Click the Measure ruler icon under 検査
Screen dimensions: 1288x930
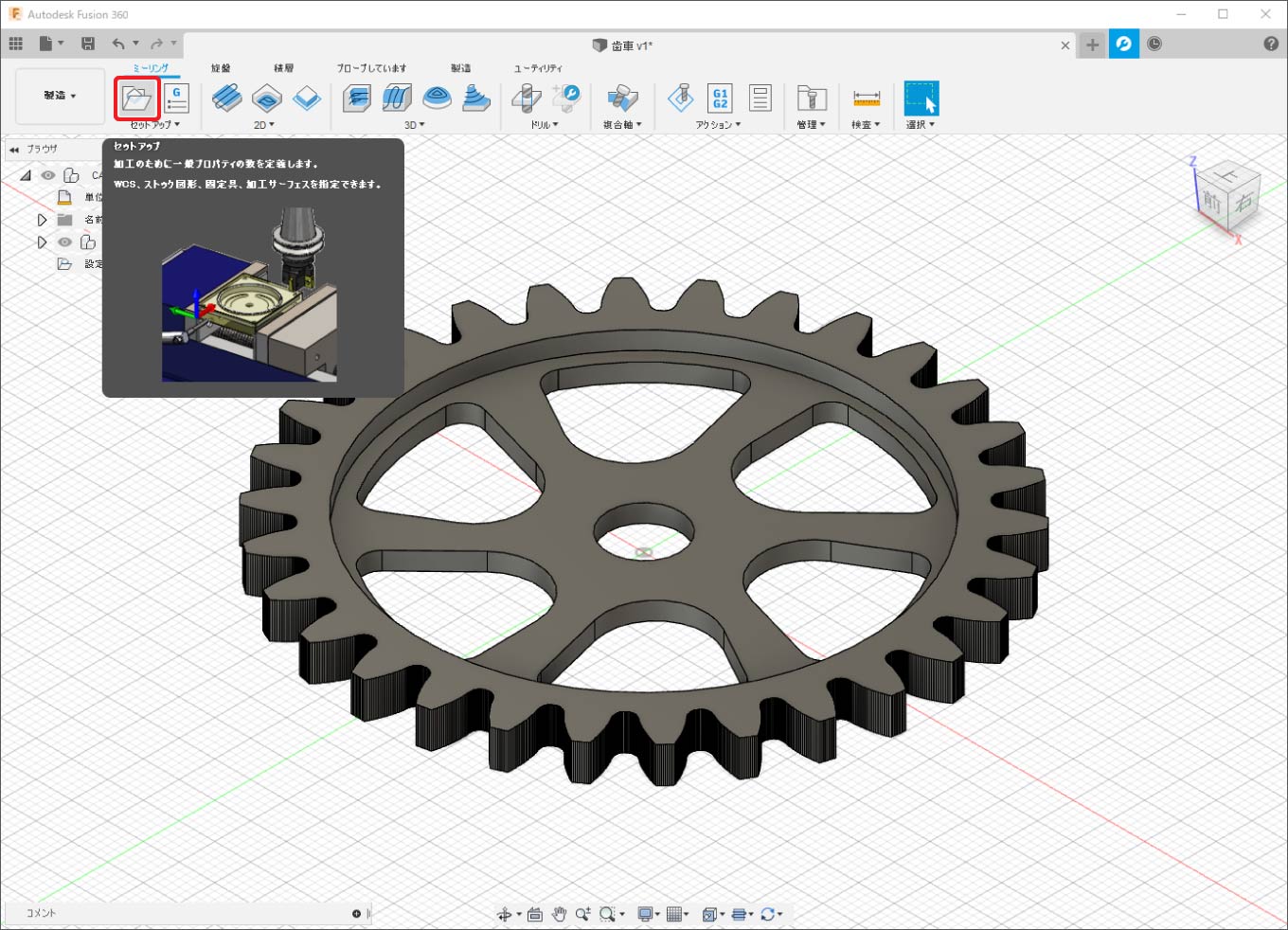(x=866, y=98)
